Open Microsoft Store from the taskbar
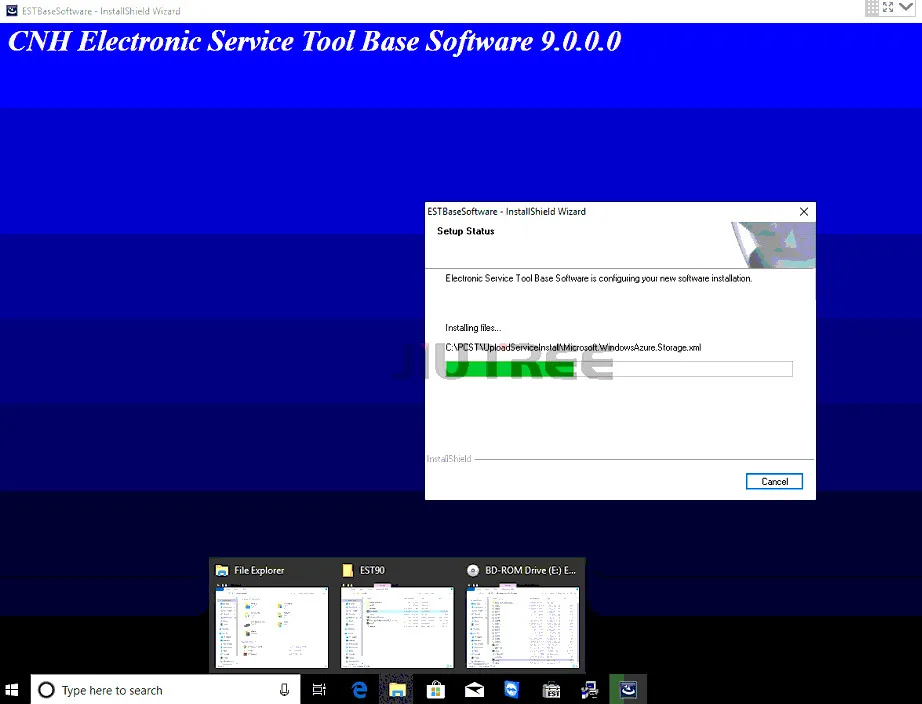This screenshot has height=704, width=922. (x=436, y=689)
